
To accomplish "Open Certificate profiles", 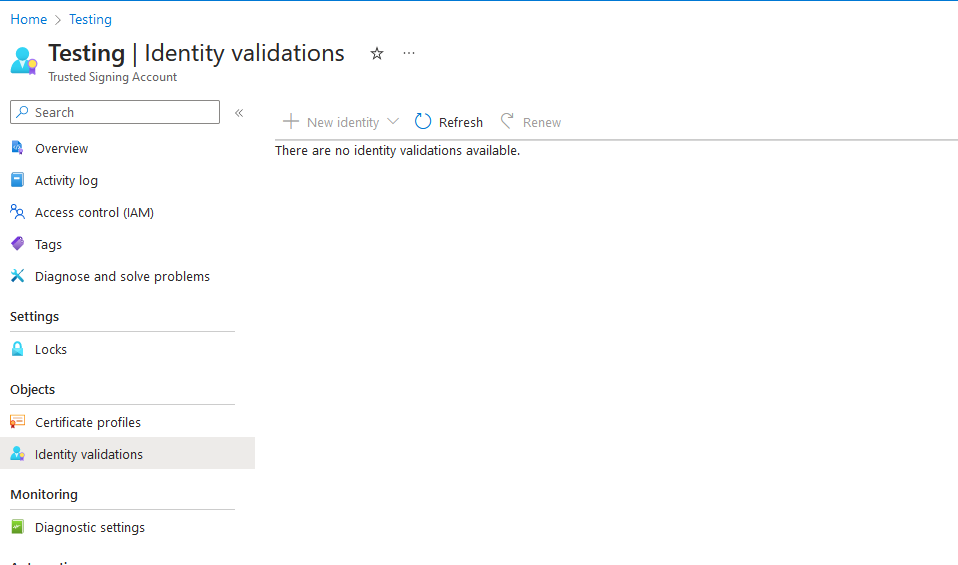I will click(88, 422).
